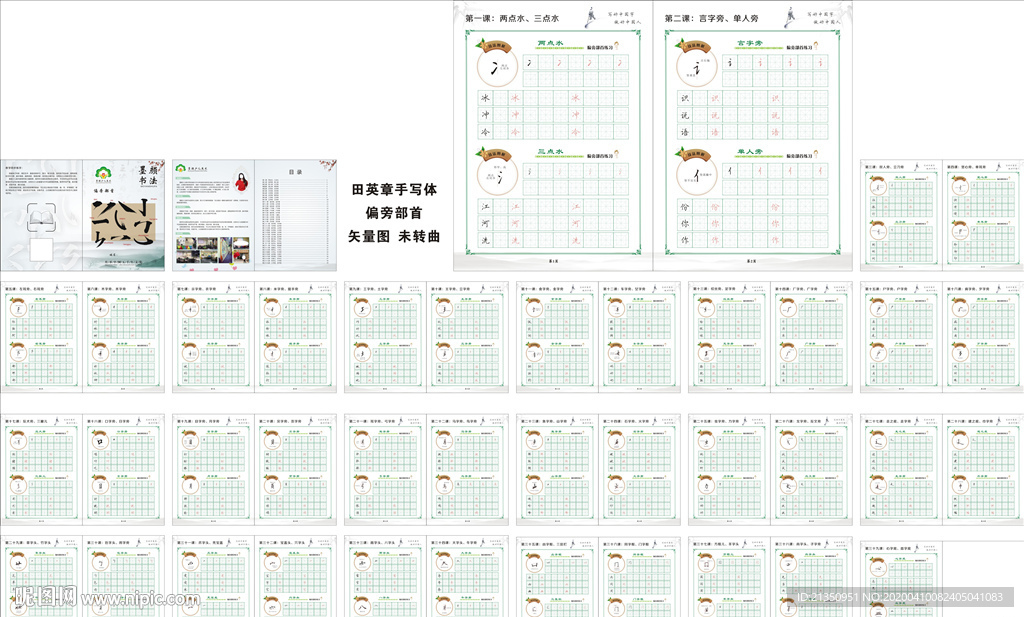Click the black 冰 character in practice grid

(x=485, y=98)
